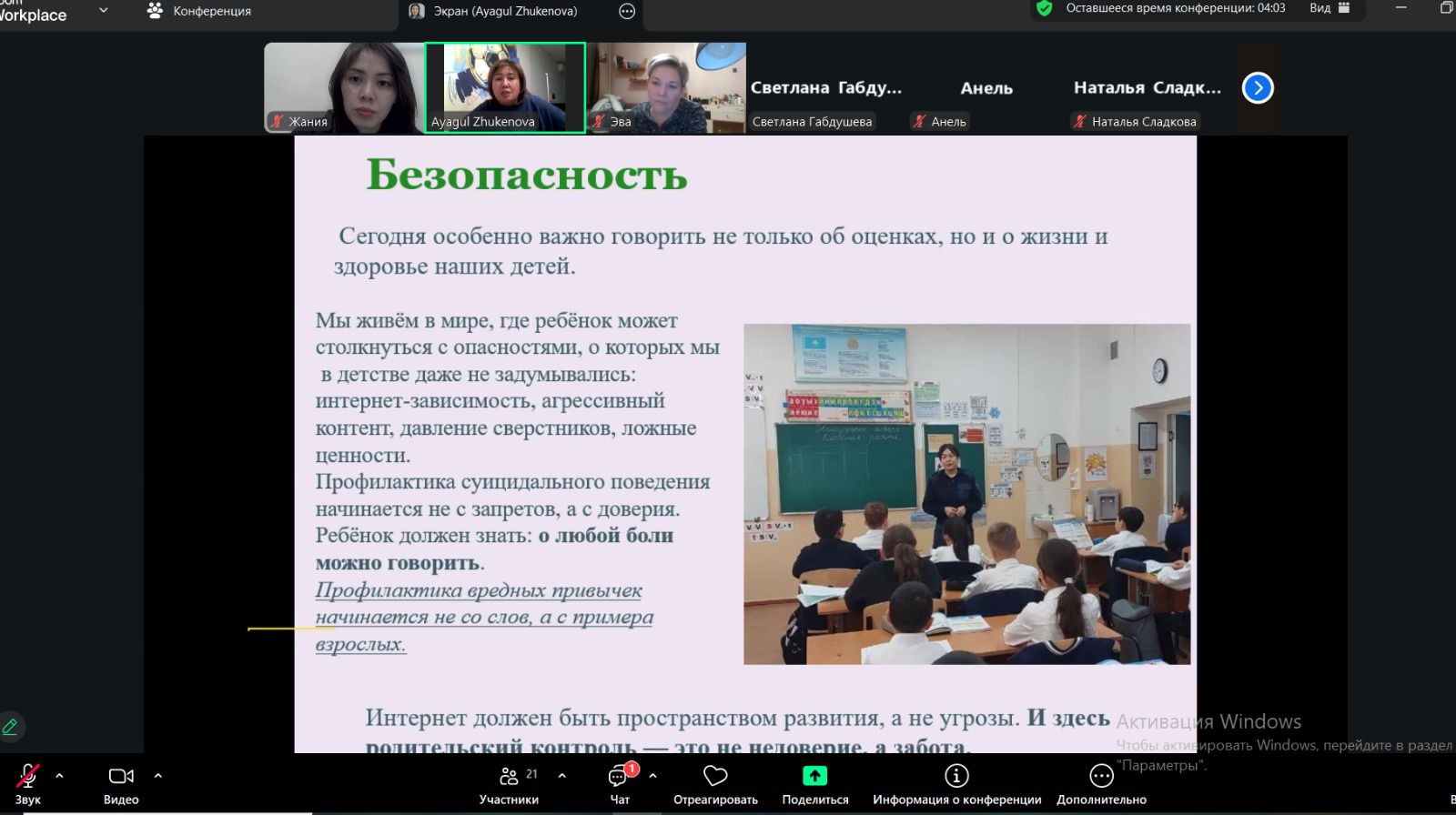Click the green Share screen icon
Image resolution: width=1456 pixels, height=815 pixels.
[x=814, y=776]
